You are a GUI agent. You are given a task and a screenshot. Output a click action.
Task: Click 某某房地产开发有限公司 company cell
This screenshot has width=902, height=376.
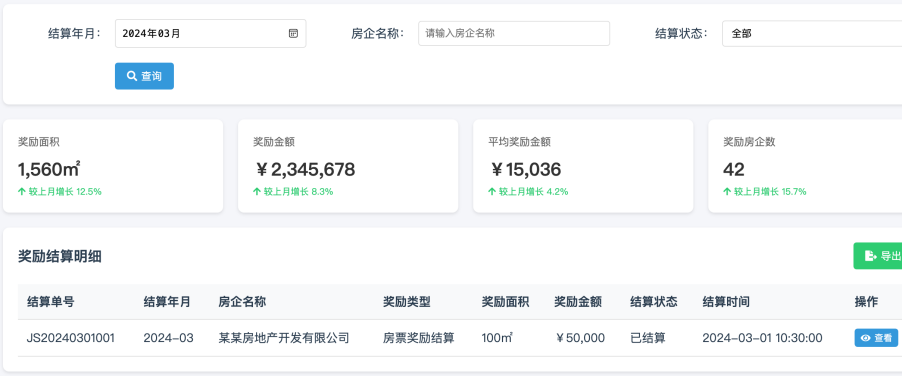tap(284, 338)
